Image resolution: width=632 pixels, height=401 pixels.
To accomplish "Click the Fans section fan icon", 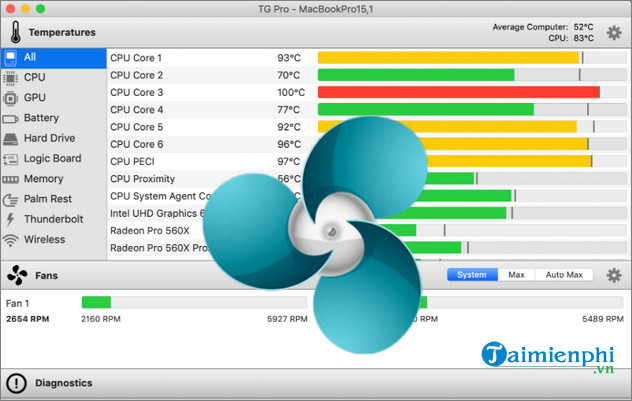I will tap(16, 275).
